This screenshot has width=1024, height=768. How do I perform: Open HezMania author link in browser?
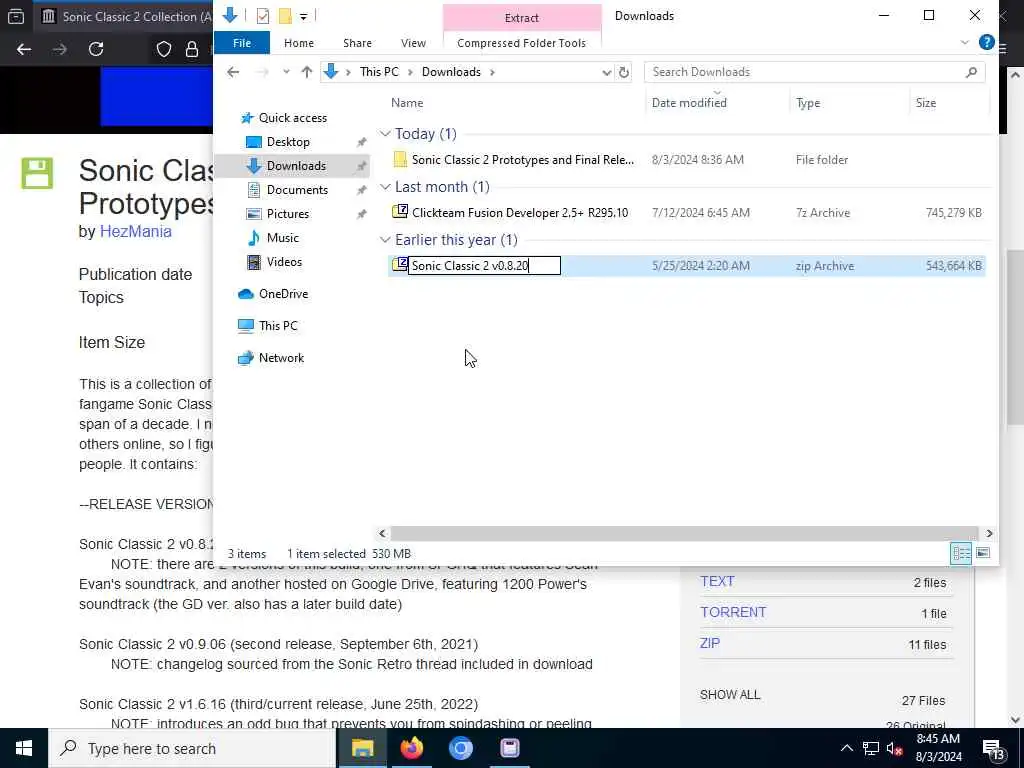pyautogui.click(x=135, y=232)
